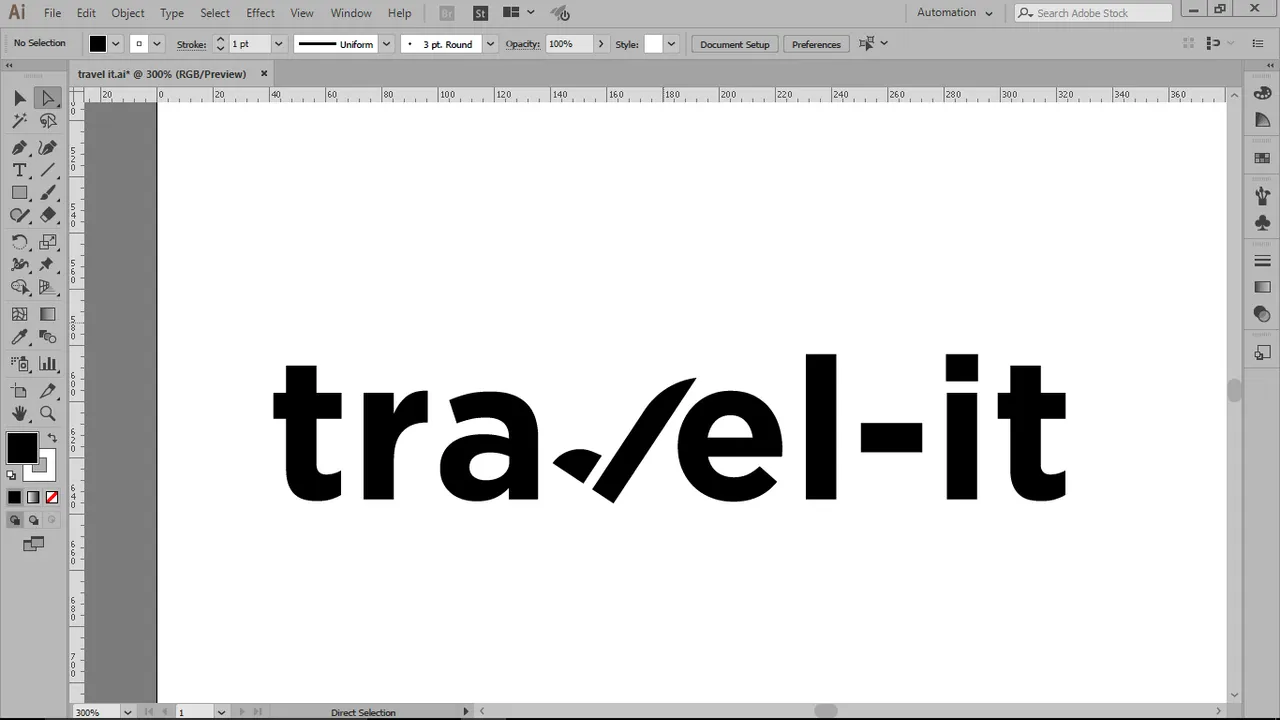Image resolution: width=1280 pixels, height=720 pixels.
Task: Choose the Magic Wand tool
Action: coord(19,121)
